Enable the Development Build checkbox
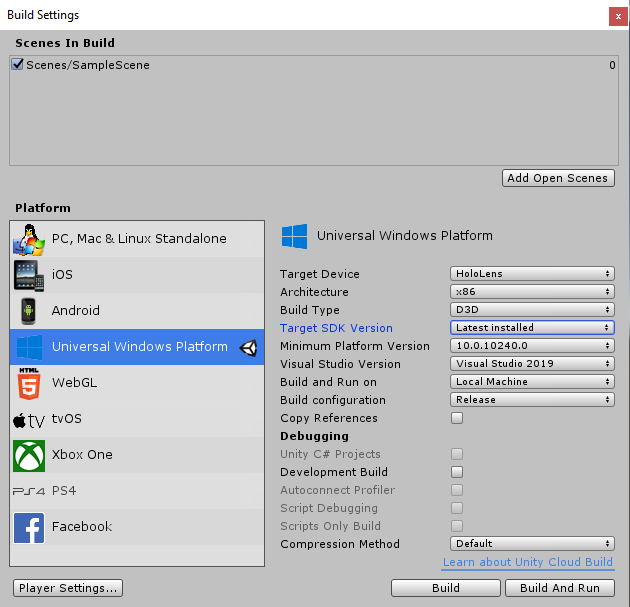This screenshot has width=630, height=607. [x=457, y=472]
